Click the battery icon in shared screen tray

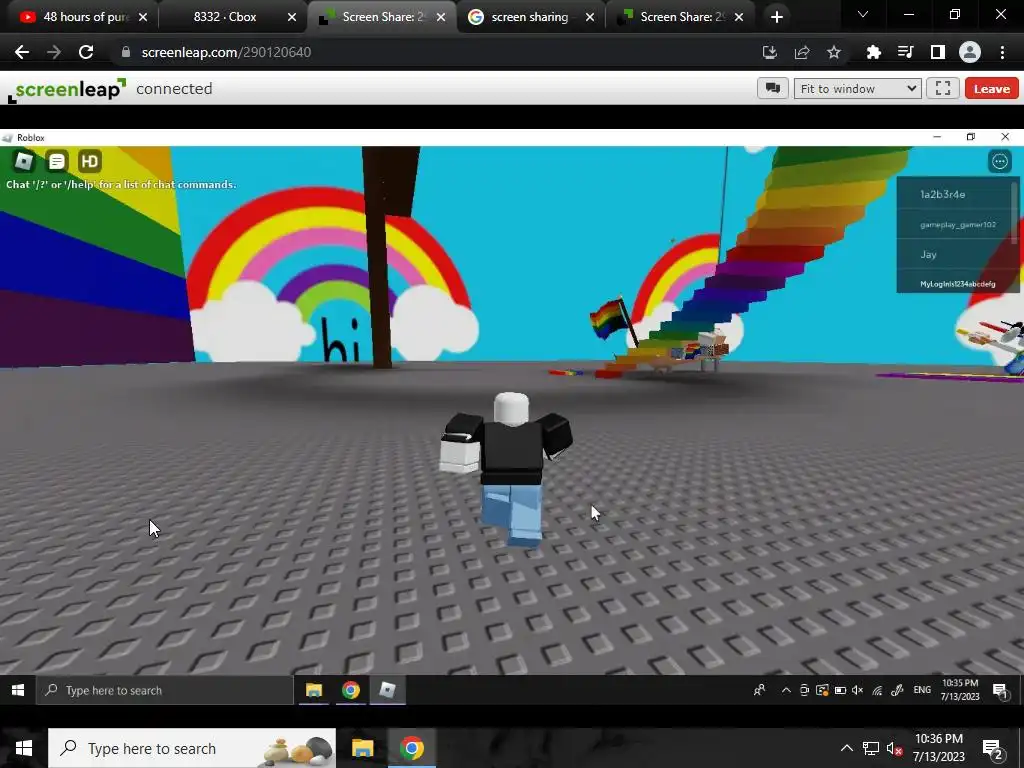[840, 690]
